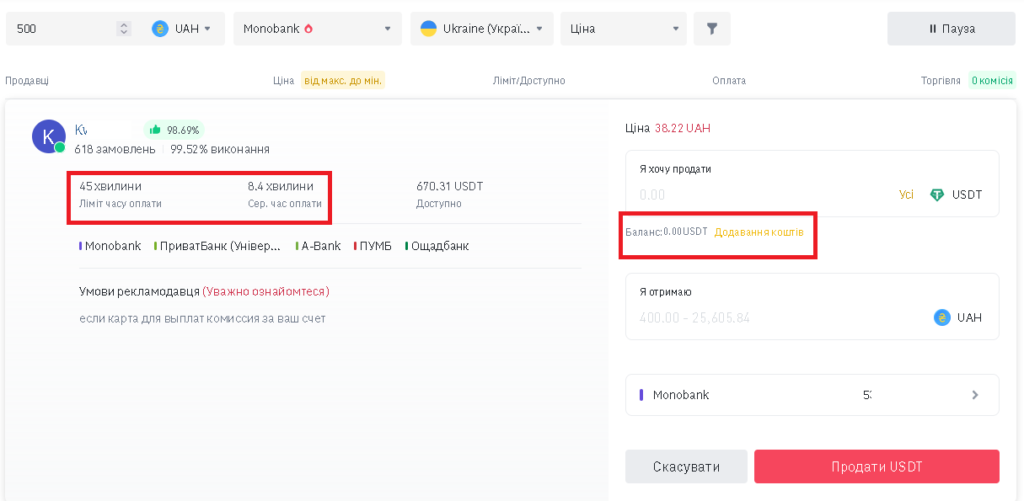The height and width of the screenshot is (501, 1024).
Task: Click the Продавці column header
Action: point(27,81)
